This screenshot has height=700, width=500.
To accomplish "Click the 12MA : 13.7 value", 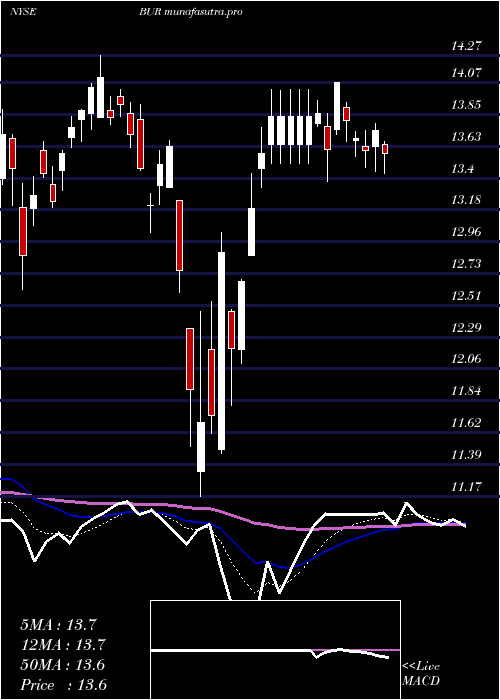I will coord(62,645).
